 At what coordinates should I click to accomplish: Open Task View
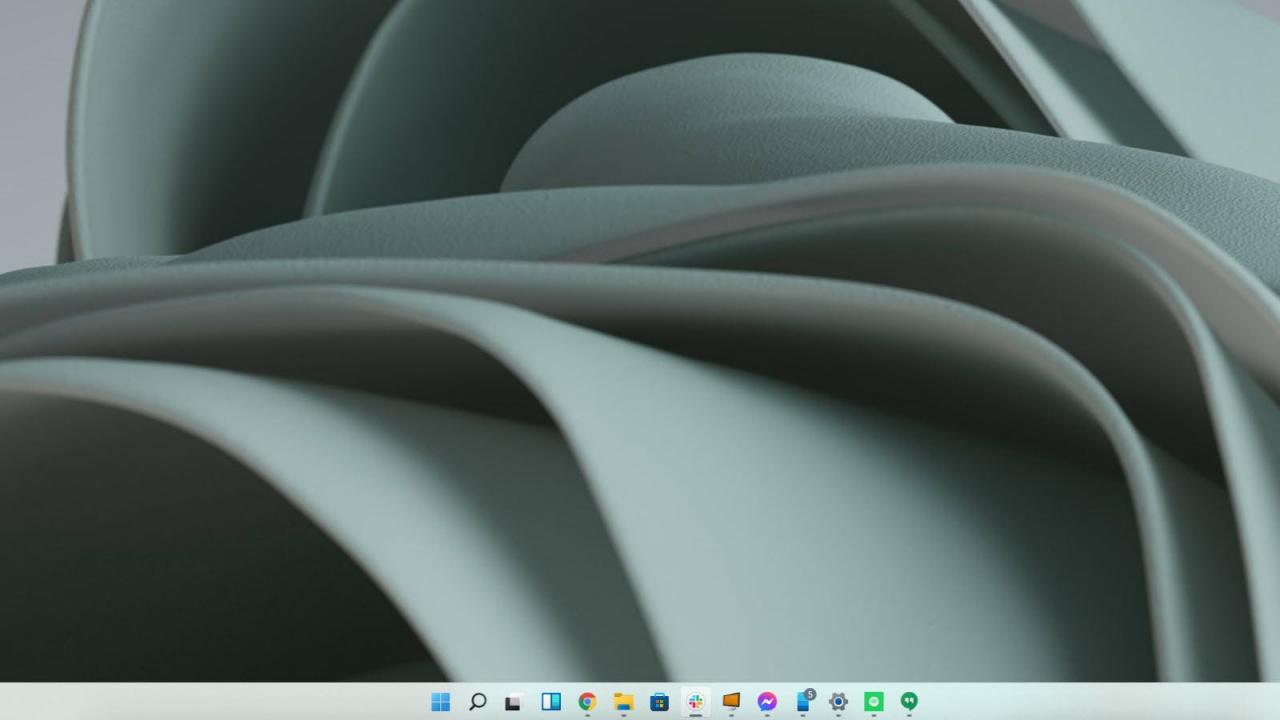click(x=512, y=702)
